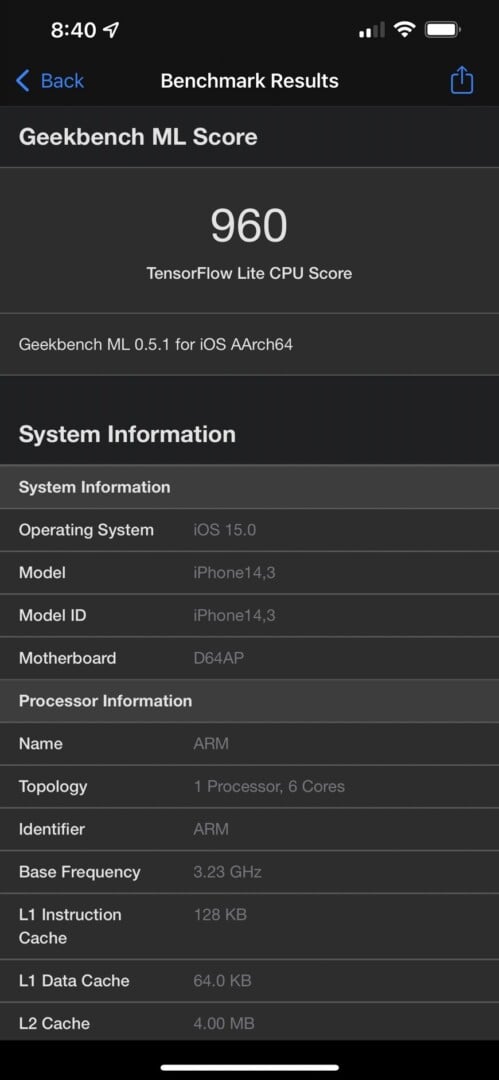499x1080 pixels.
Task: Select the 128 KB cache value
Action: pyautogui.click(x=220, y=914)
